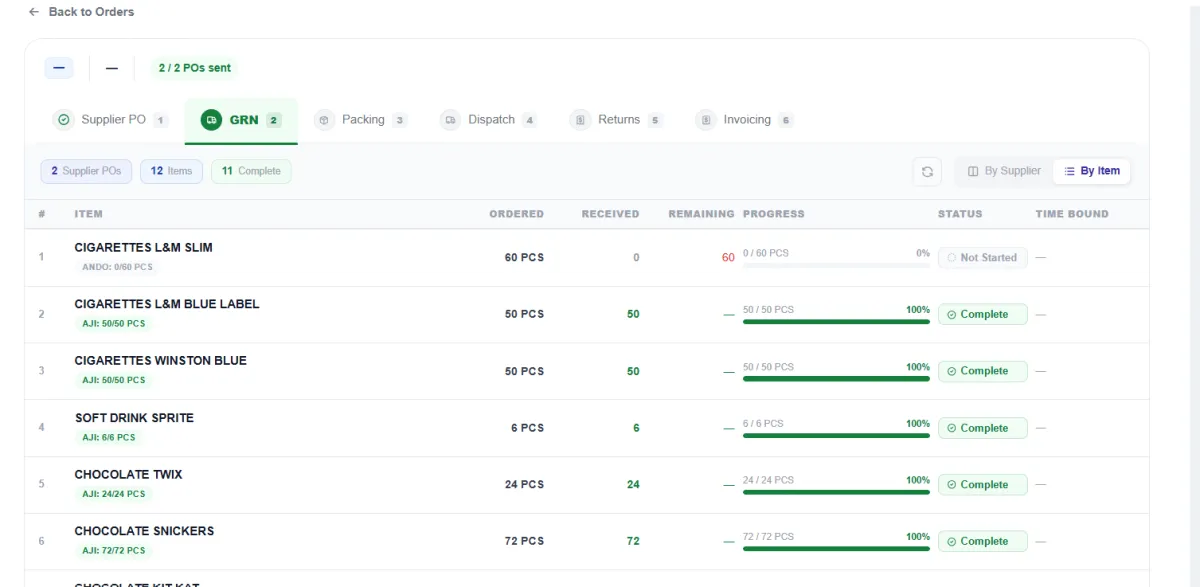The height and width of the screenshot is (587, 1200).
Task: Expand the CIGARETTES L&M SLIM row
Action: point(587,257)
